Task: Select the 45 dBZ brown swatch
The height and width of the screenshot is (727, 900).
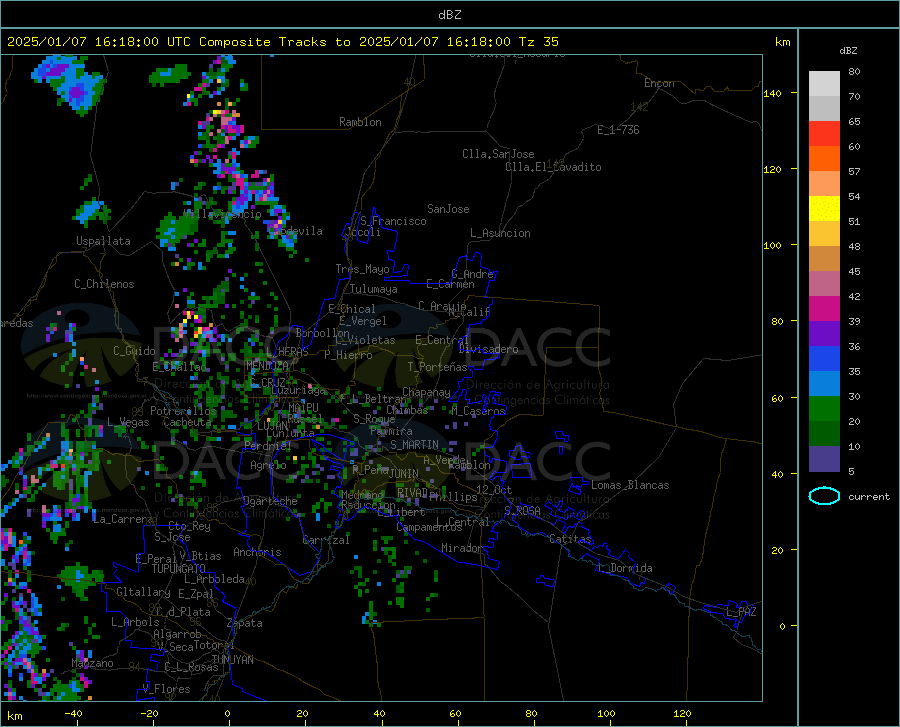Action: coord(824,258)
